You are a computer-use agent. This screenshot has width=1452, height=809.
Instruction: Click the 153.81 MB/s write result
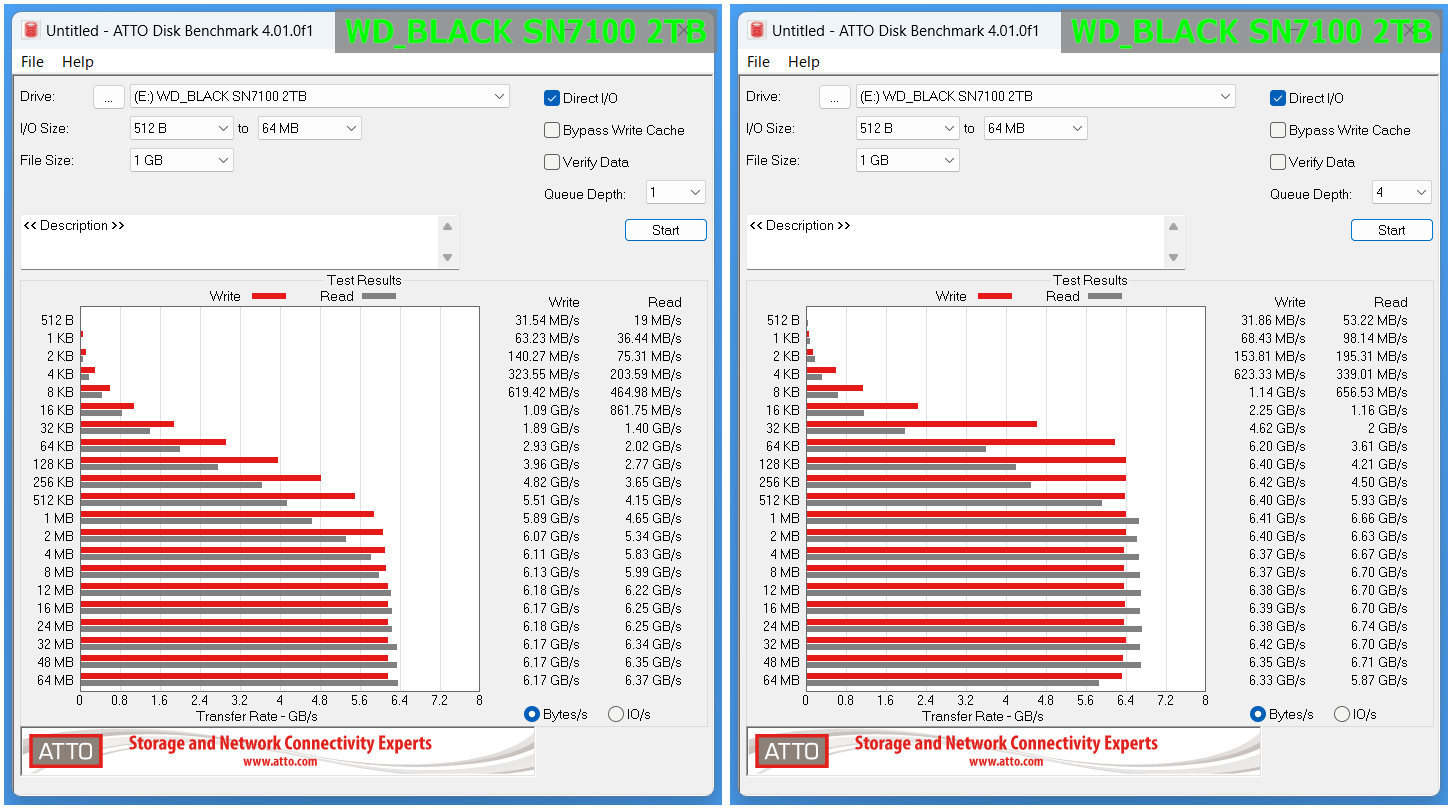click(1270, 356)
